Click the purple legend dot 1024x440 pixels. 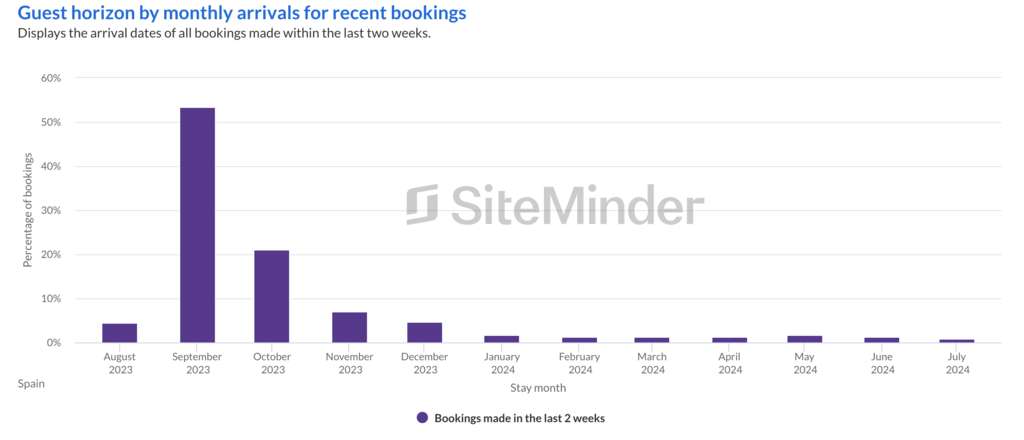pos(423,418)
